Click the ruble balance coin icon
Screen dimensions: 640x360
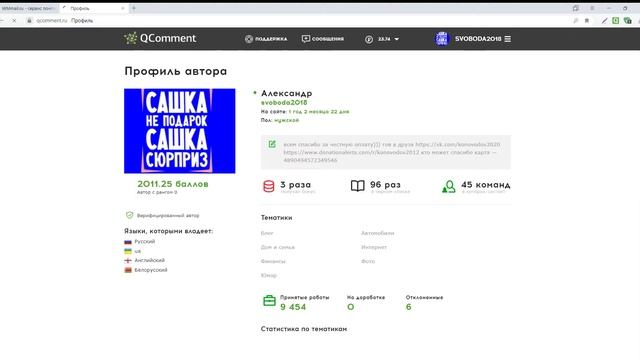[369, 39]
